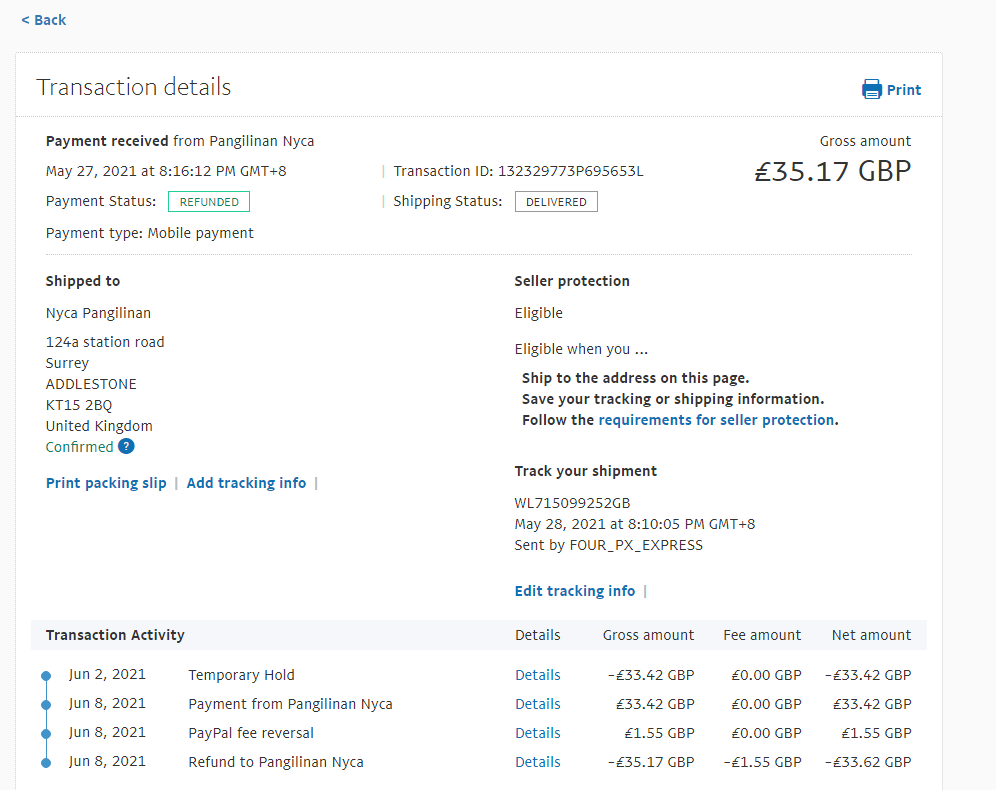Click the Print text label
Image resolution: width=996 pixels, height=790 pixels.
pos(904,90)
